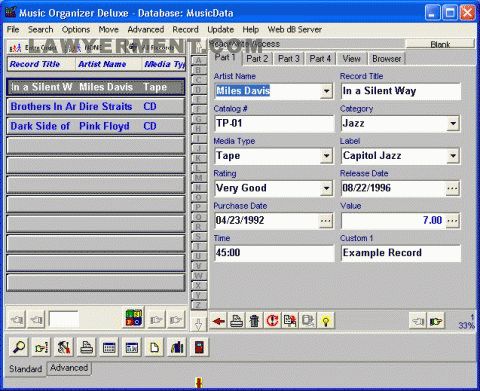
Task: Click the next-page hand after the sort icon
Action: click(156, 320)
